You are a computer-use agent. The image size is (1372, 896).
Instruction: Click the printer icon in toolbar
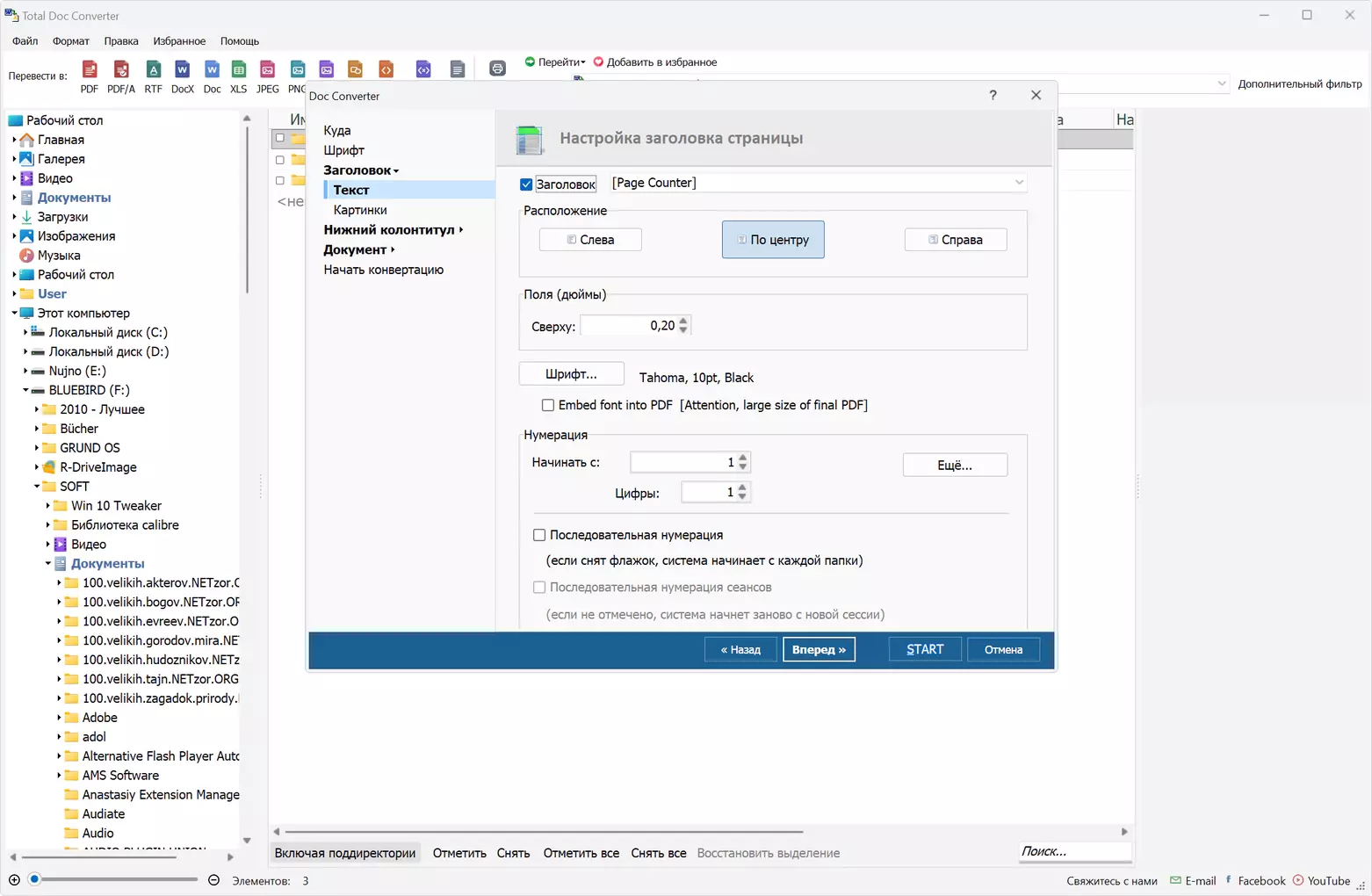497,69
